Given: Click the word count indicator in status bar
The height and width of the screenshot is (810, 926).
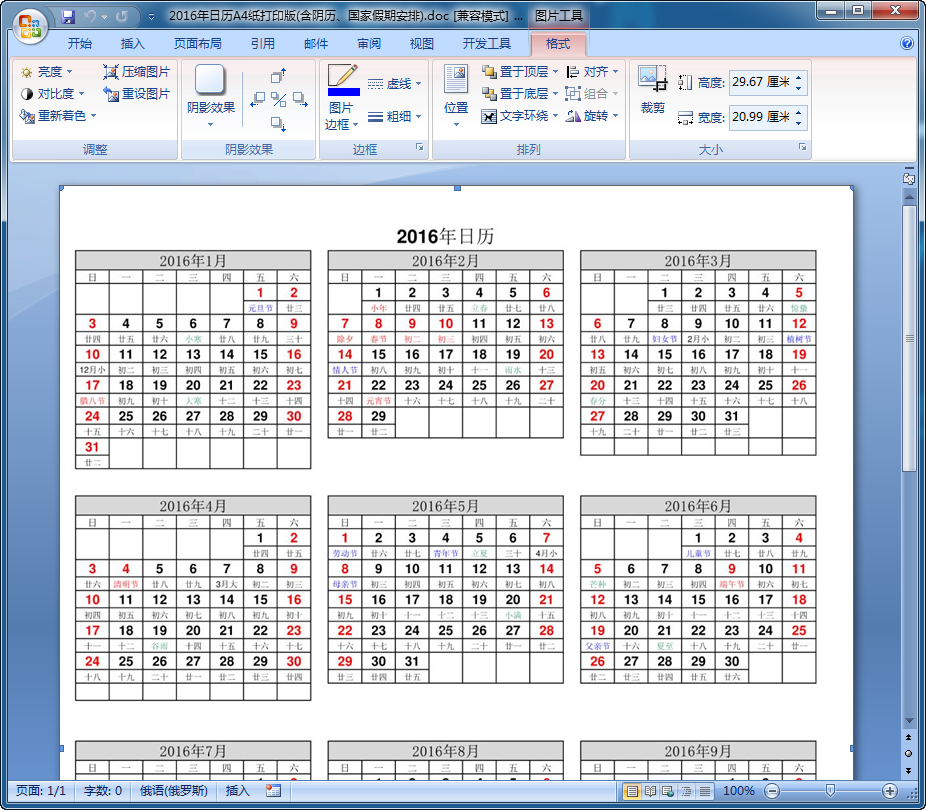Looking at the screenshot, I should tap(94, 790).
